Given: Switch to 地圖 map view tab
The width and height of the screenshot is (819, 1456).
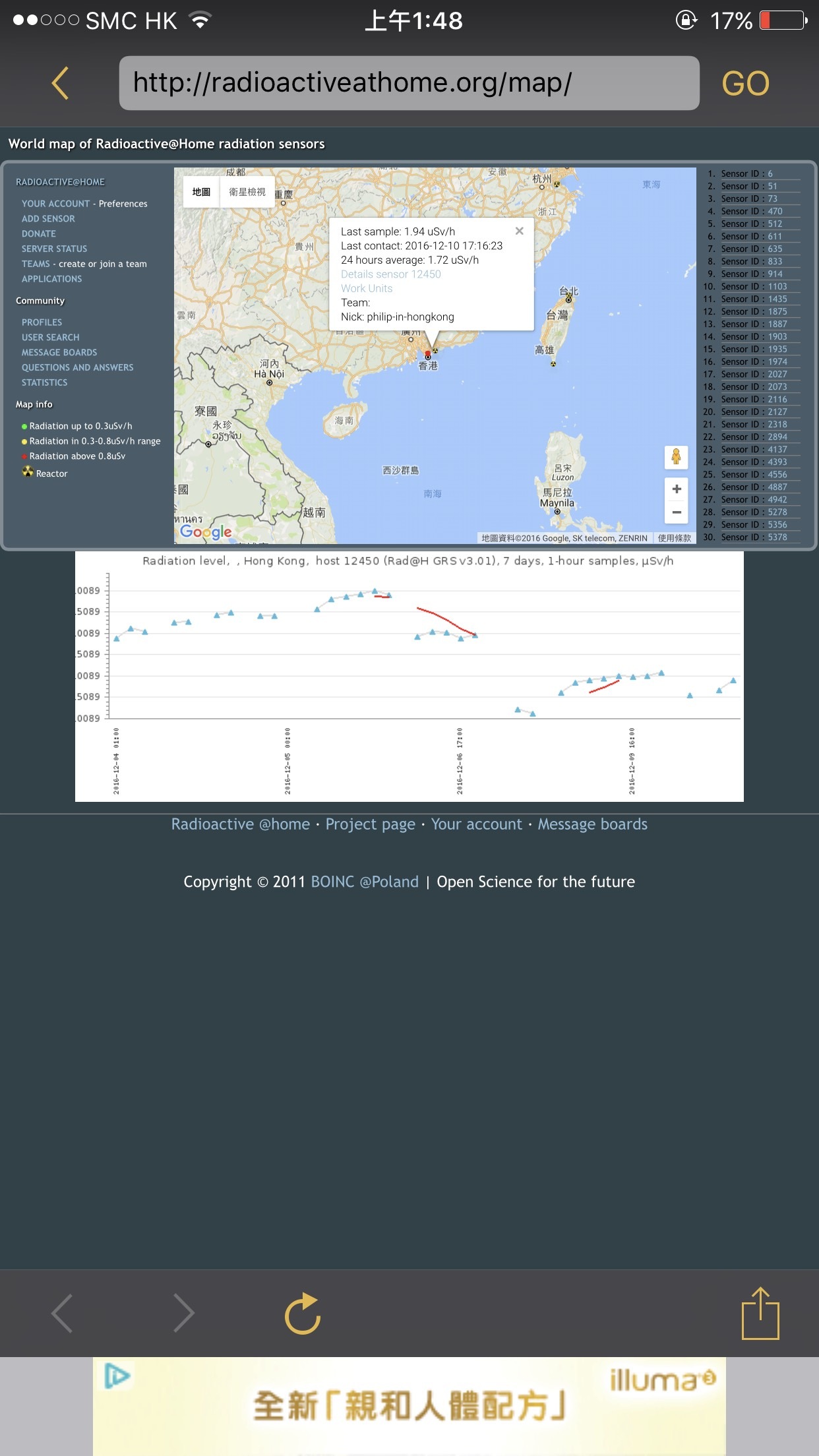Looking at the screenshot, I should tap(201, 192).
